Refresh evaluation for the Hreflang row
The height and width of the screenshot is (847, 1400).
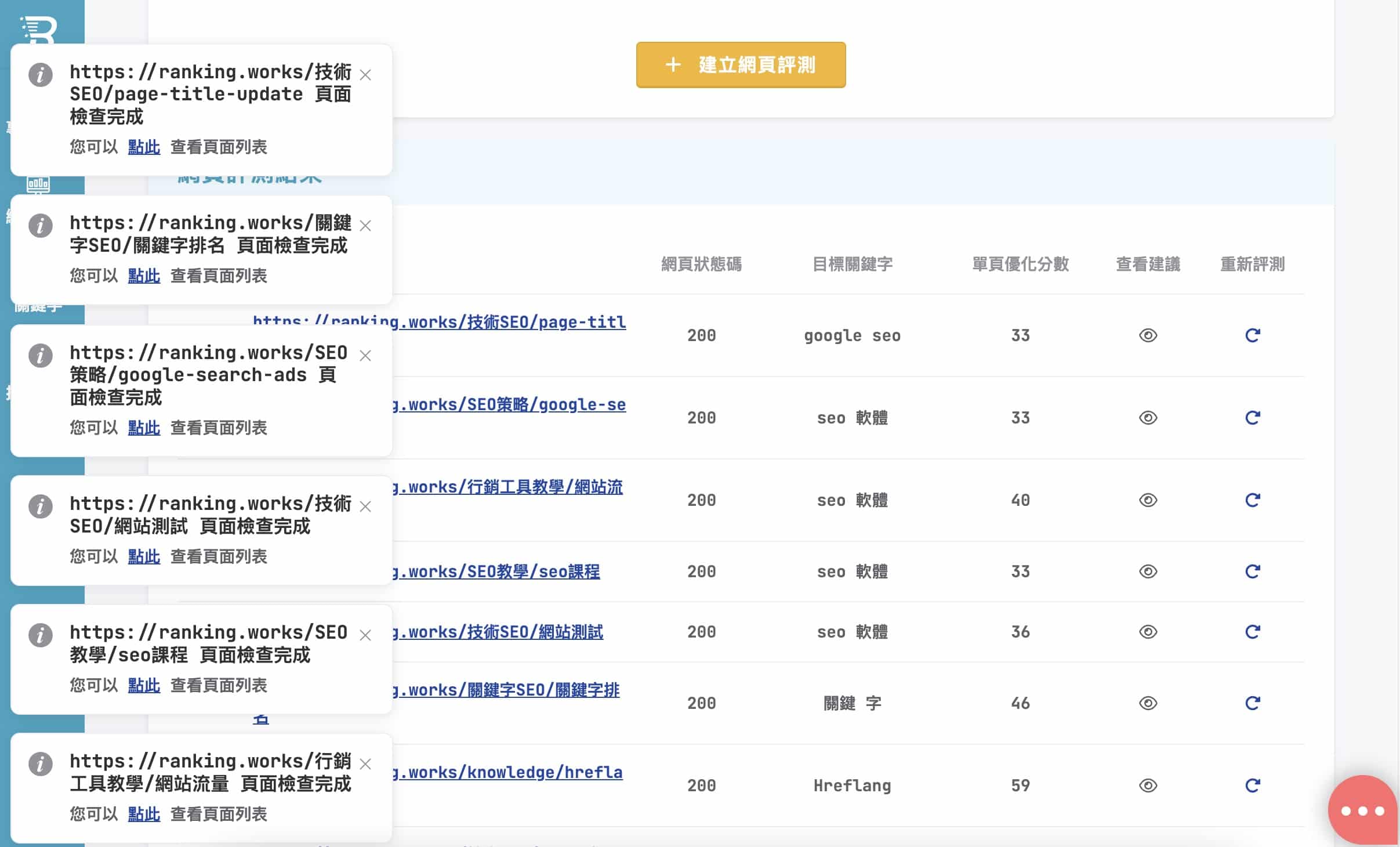pyautogui.click(x=1252, y=786)
